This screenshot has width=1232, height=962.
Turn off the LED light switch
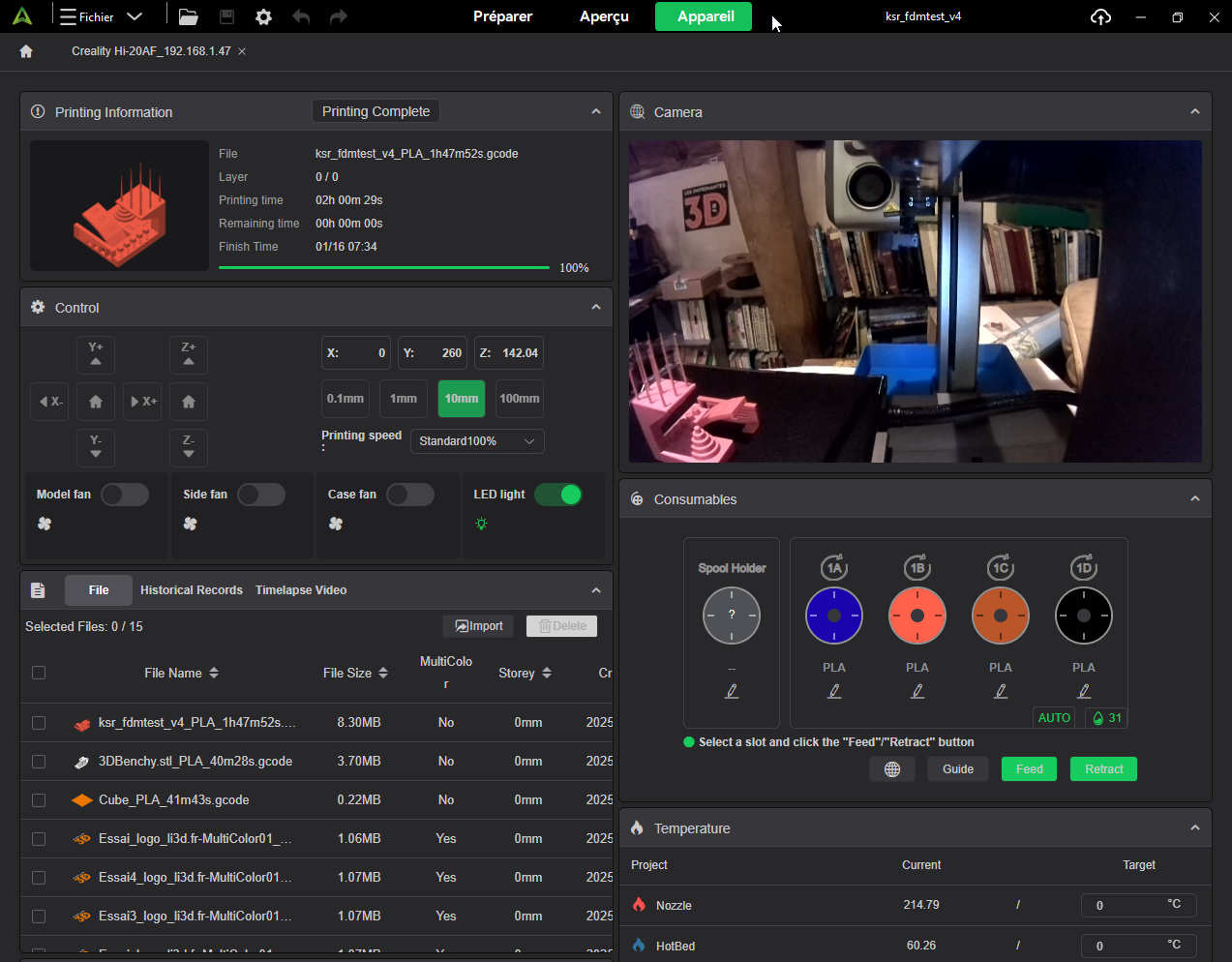point(558,495)
